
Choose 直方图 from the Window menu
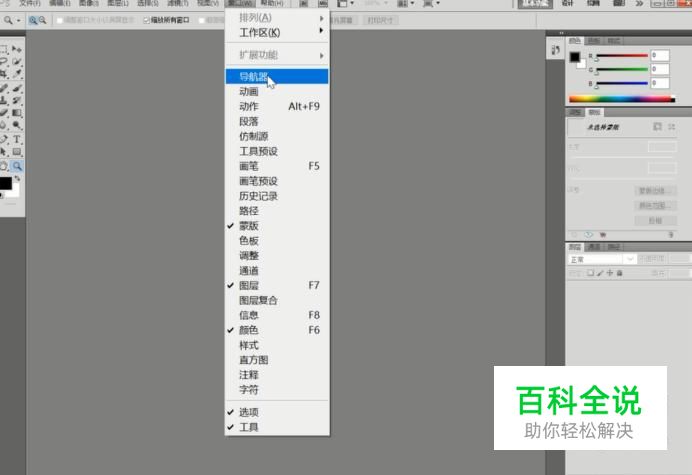pos(277,360)
